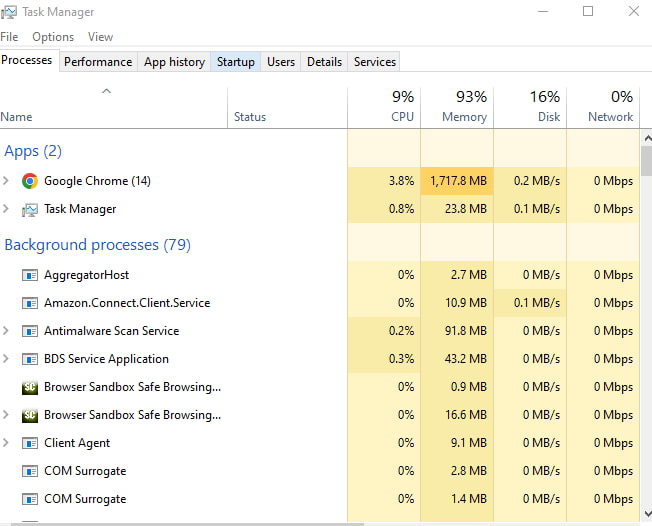Click Chrome's 0.2 MB/s disk value

[x=537, y=181]
